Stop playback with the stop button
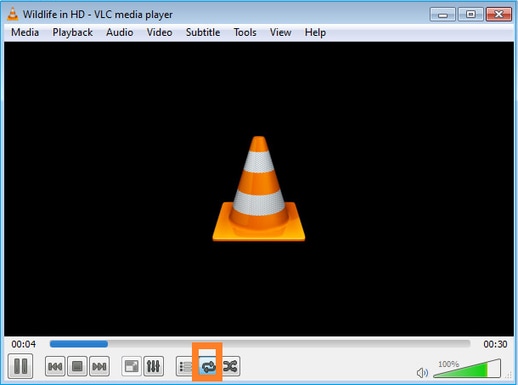Viewport: 518px width, 385px height. pos(77,366)
